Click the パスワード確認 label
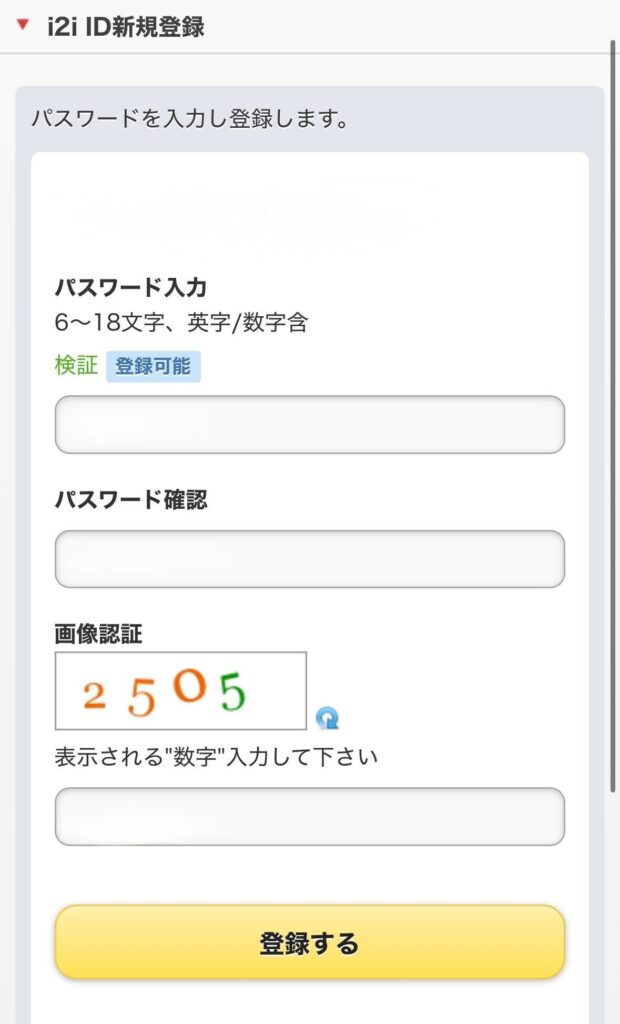The image size is (620, 1024). click(131, 500)
